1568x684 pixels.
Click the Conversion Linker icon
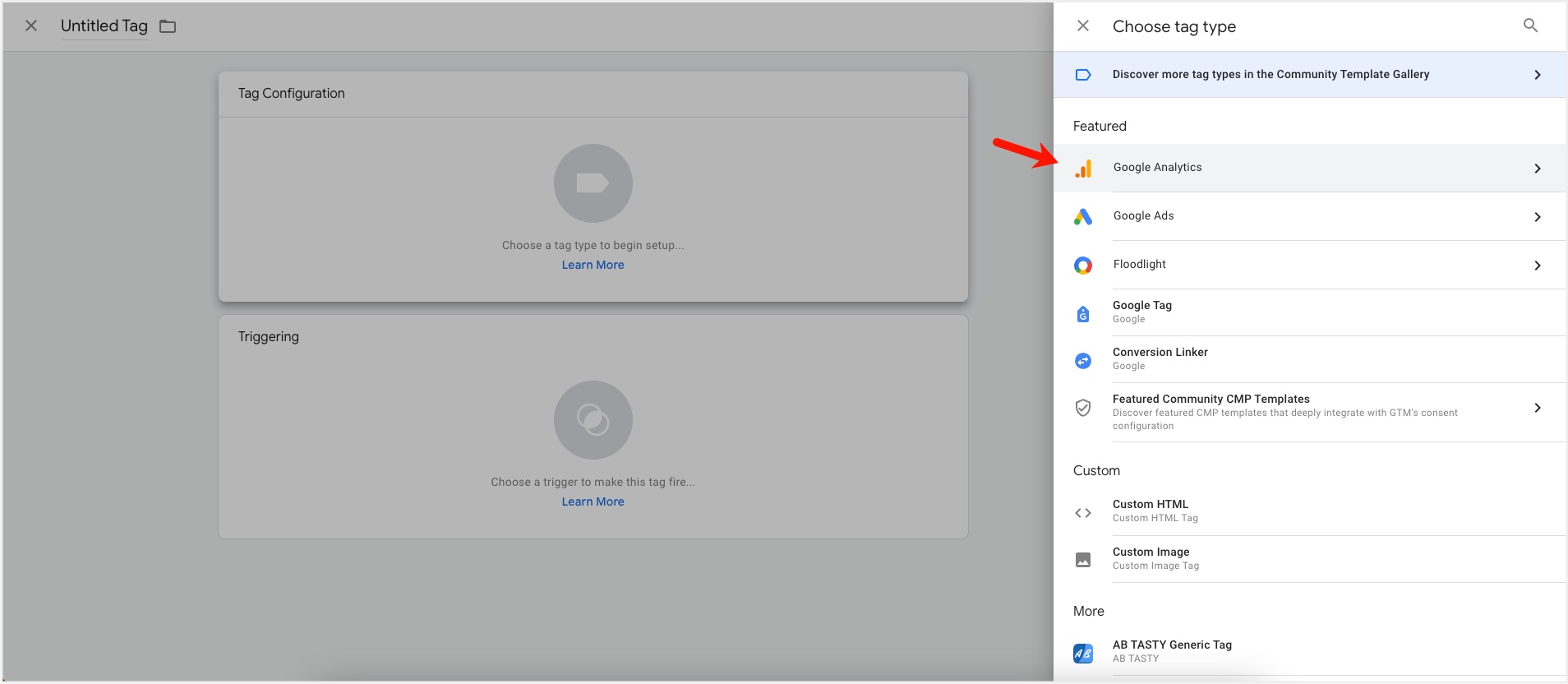[x=1083, y=361]
